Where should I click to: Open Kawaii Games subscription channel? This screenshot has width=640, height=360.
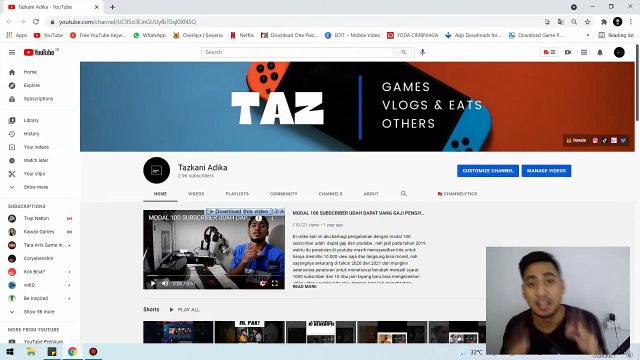tap(39, 232)
